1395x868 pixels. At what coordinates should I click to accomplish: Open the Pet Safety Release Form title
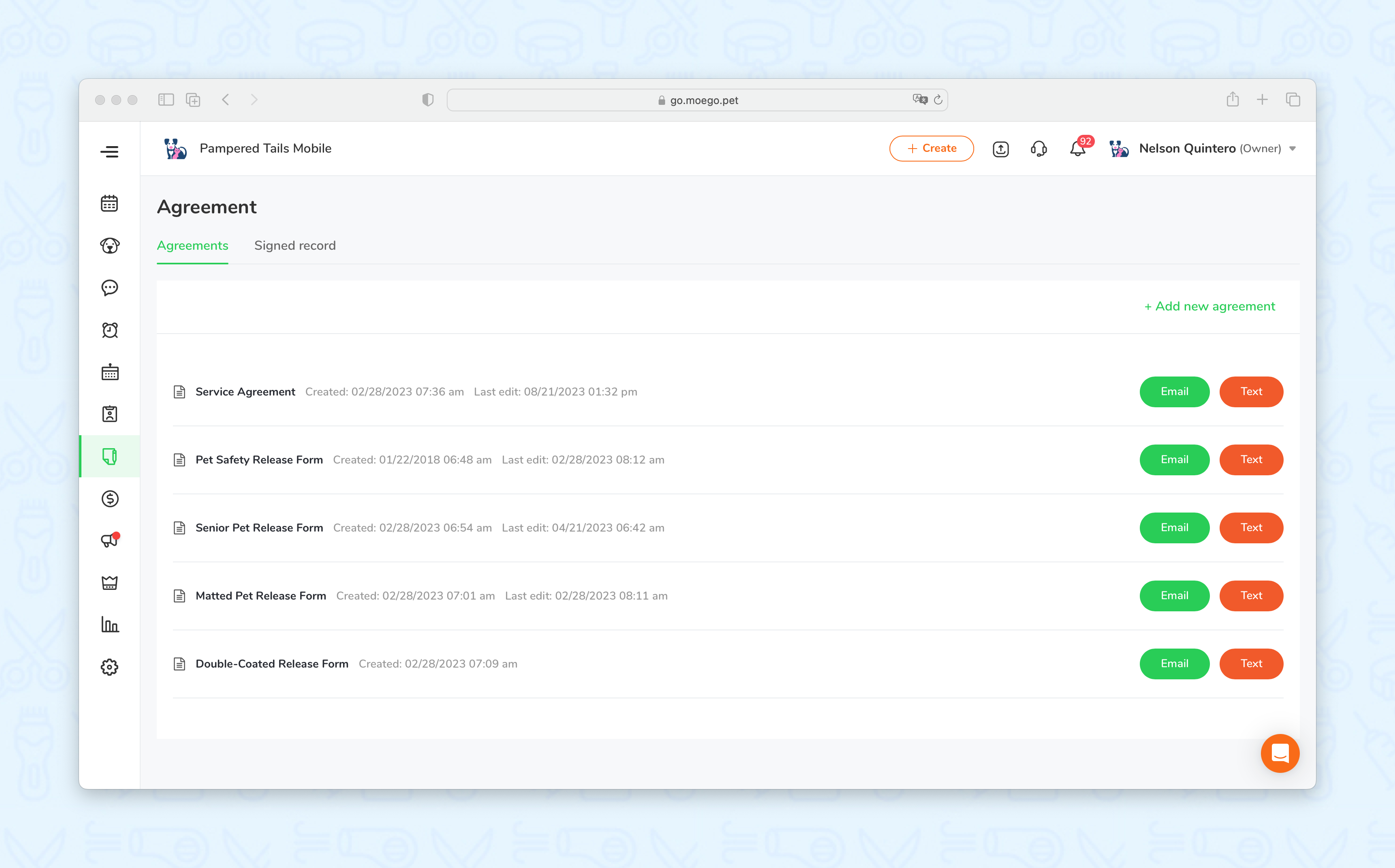pos(259,460)
